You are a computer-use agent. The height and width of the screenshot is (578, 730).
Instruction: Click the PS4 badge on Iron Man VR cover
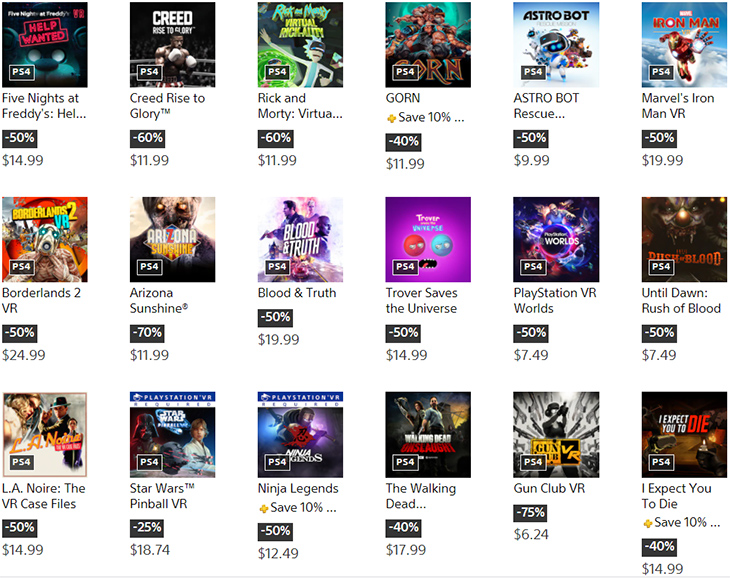coord(661,72)
